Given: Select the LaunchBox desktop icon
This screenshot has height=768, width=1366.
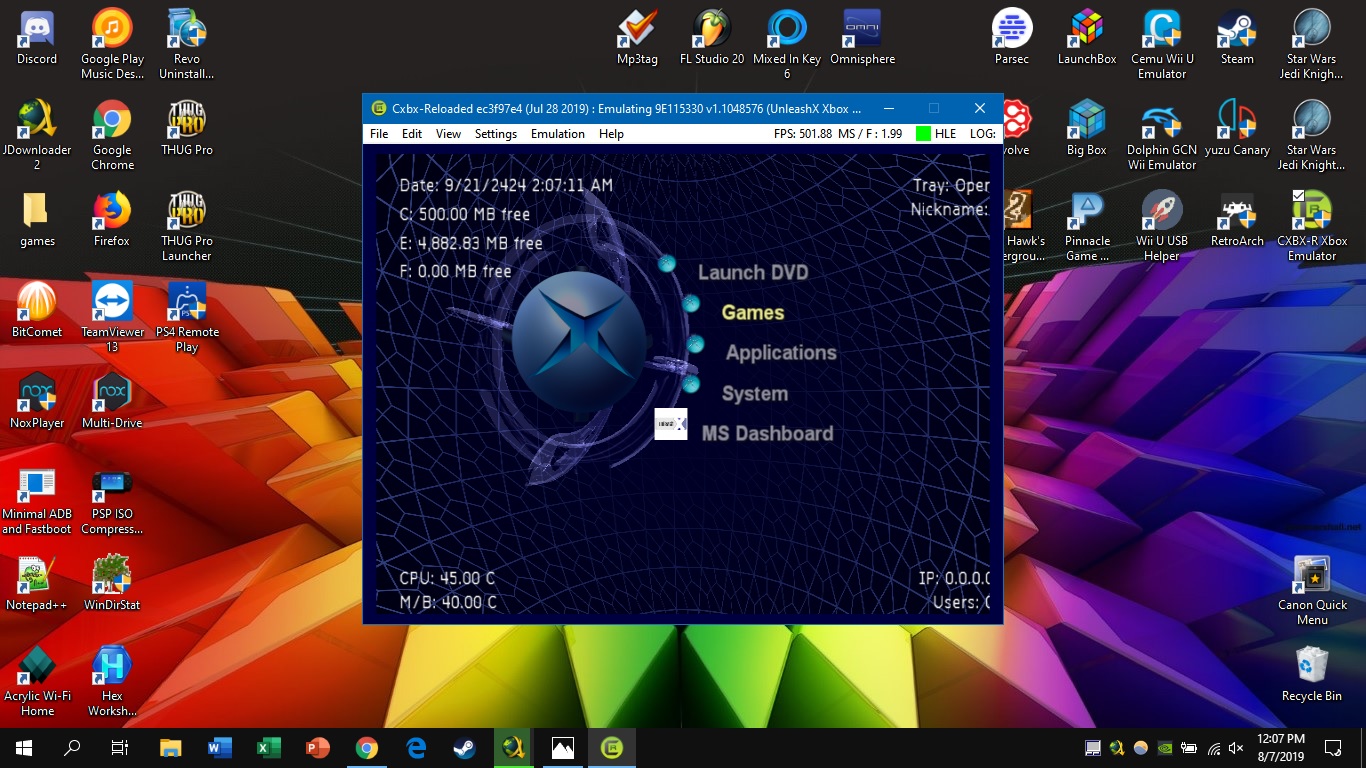Looking at the screenshot, I should 1087,38.
